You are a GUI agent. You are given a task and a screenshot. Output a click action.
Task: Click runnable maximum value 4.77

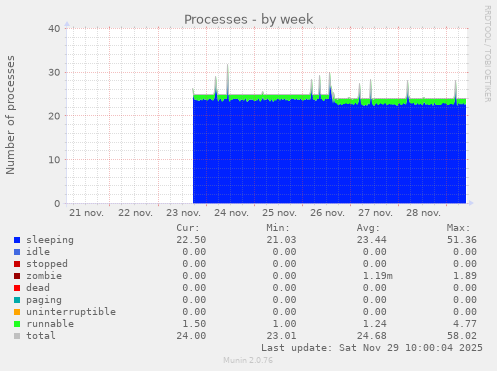tap(465, 324)
